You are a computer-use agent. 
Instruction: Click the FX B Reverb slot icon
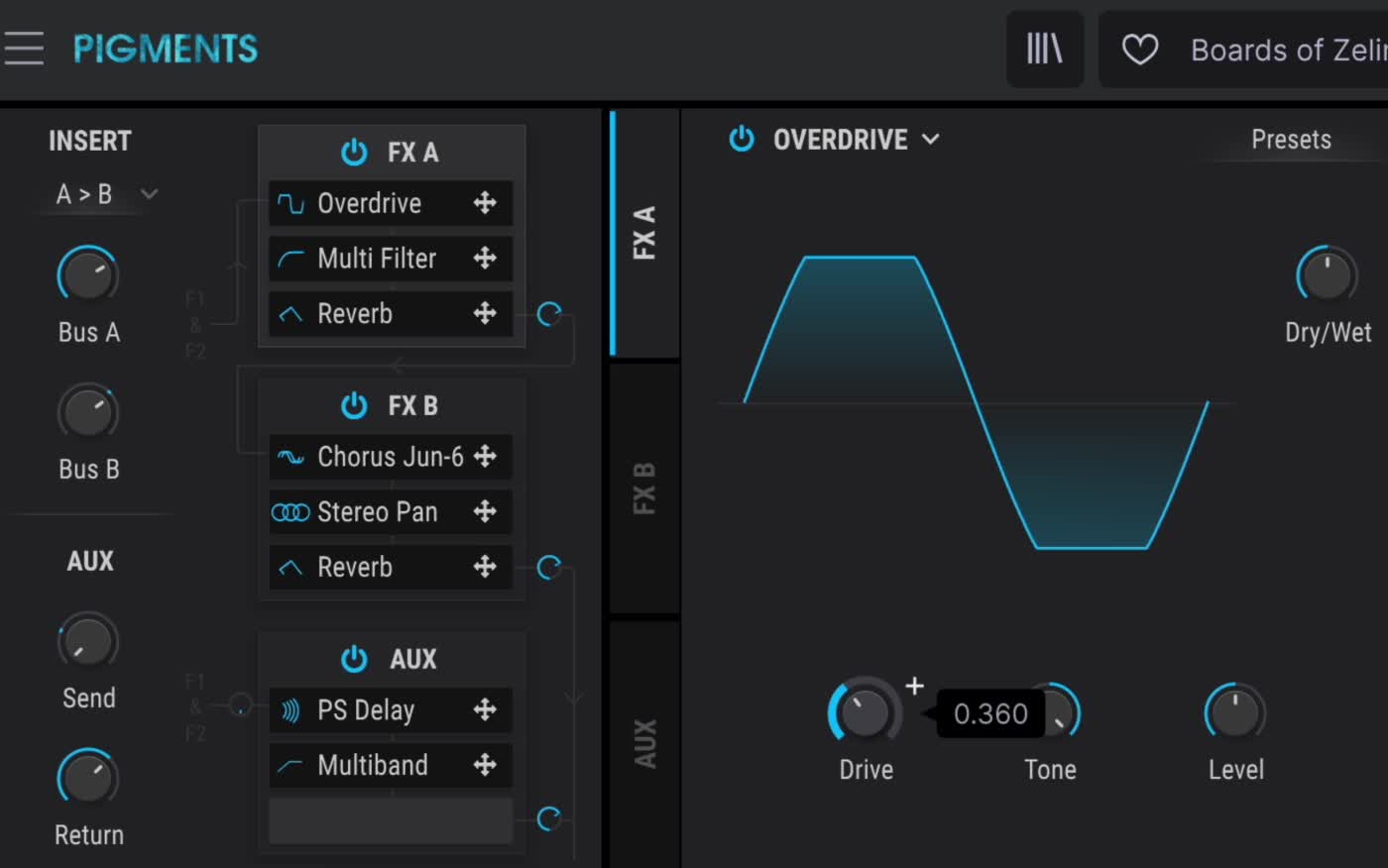[x=290, y=568]
